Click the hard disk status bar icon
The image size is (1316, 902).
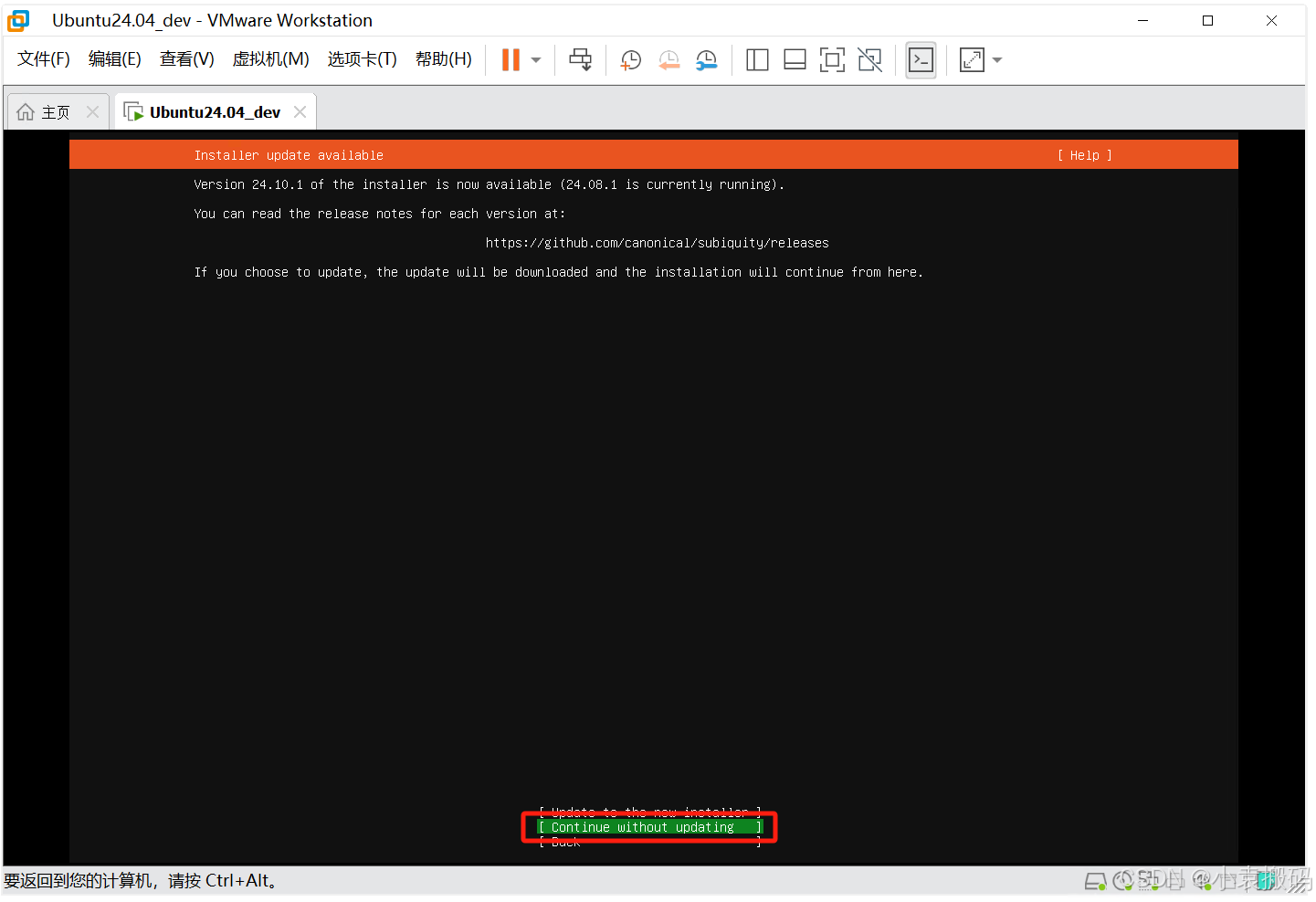click(1096, 881)
